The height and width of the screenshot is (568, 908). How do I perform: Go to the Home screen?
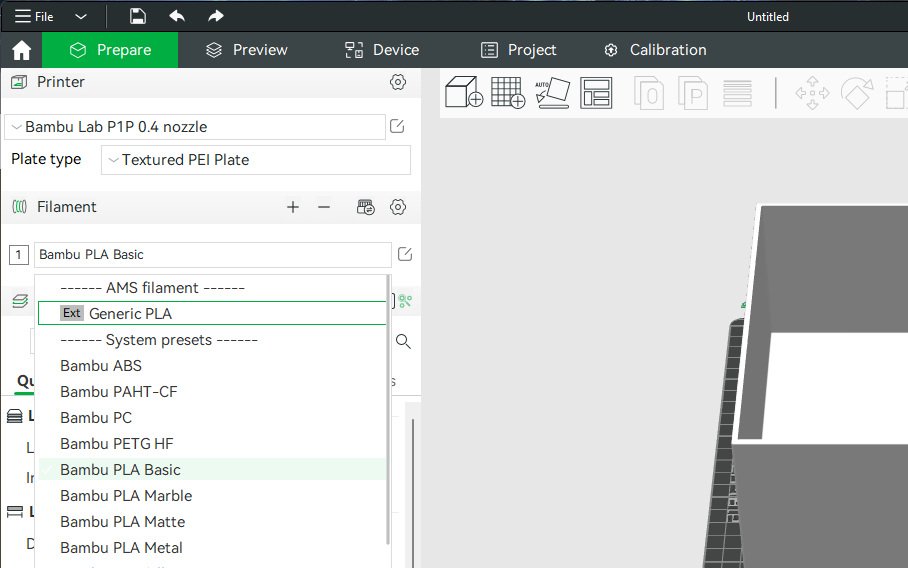[x=21, y=50]
